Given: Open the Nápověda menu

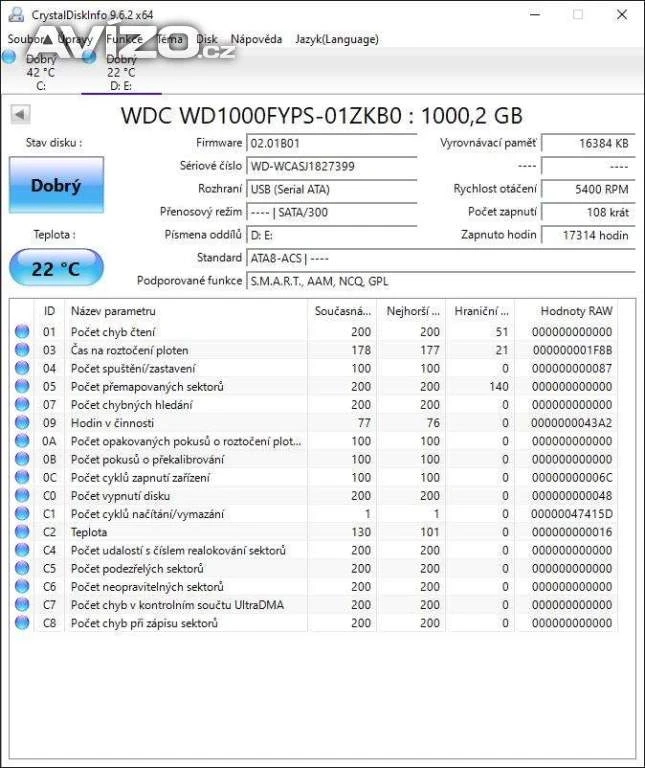Looking at the screenshot, I should (256, 39).
